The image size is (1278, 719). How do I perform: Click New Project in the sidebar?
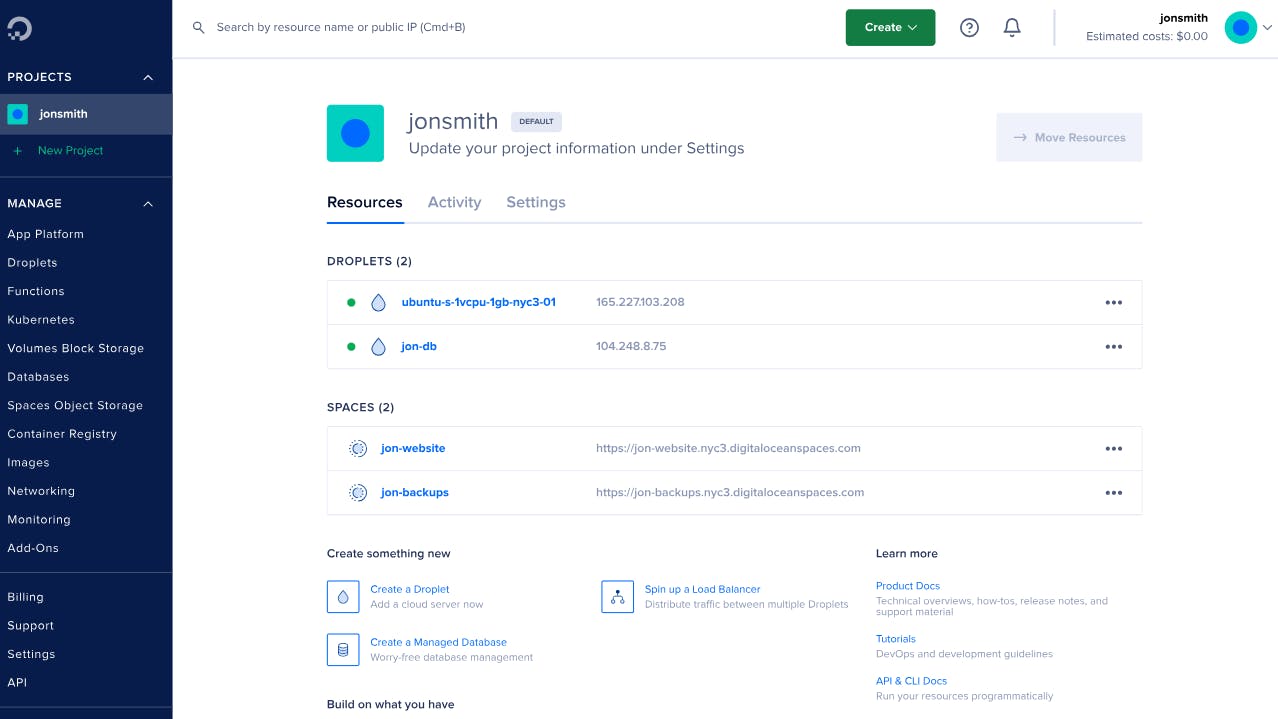click(70, 151)
